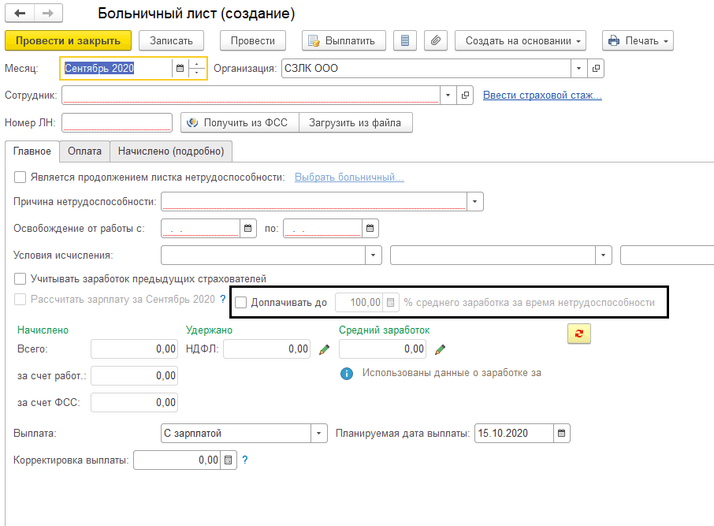Edit Средний заработок with the pencil icon

coord(440,349)
